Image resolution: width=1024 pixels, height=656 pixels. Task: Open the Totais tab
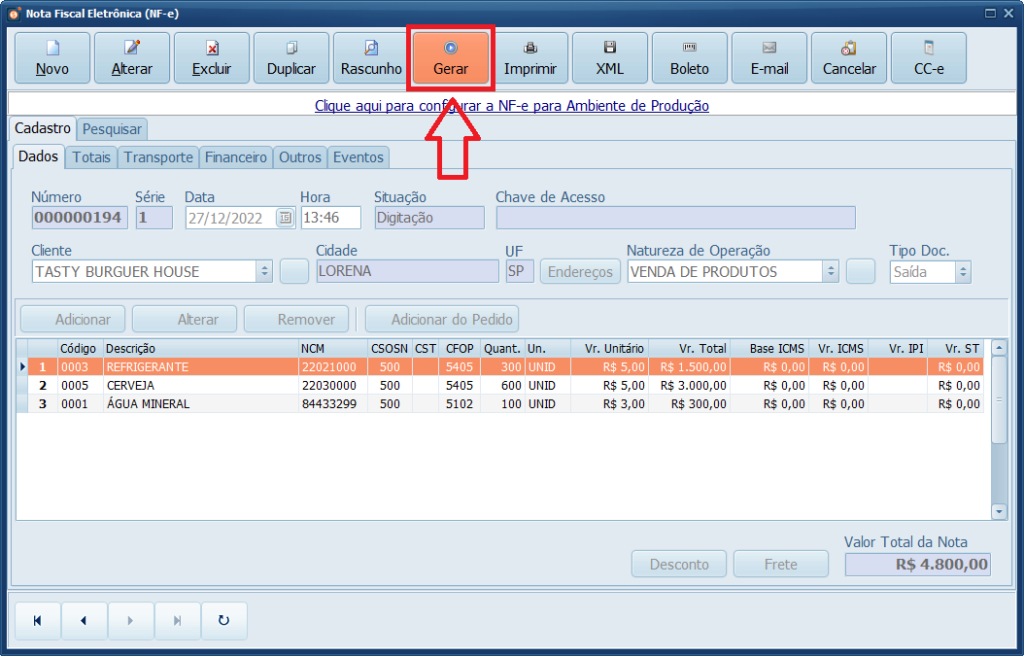click(x=92, y=157)
